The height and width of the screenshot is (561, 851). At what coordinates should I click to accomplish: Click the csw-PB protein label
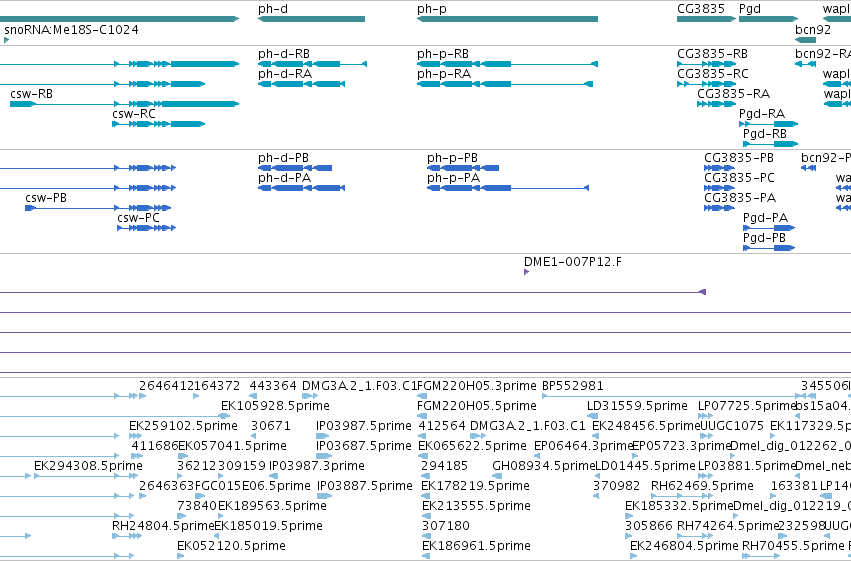pos(46,198)
